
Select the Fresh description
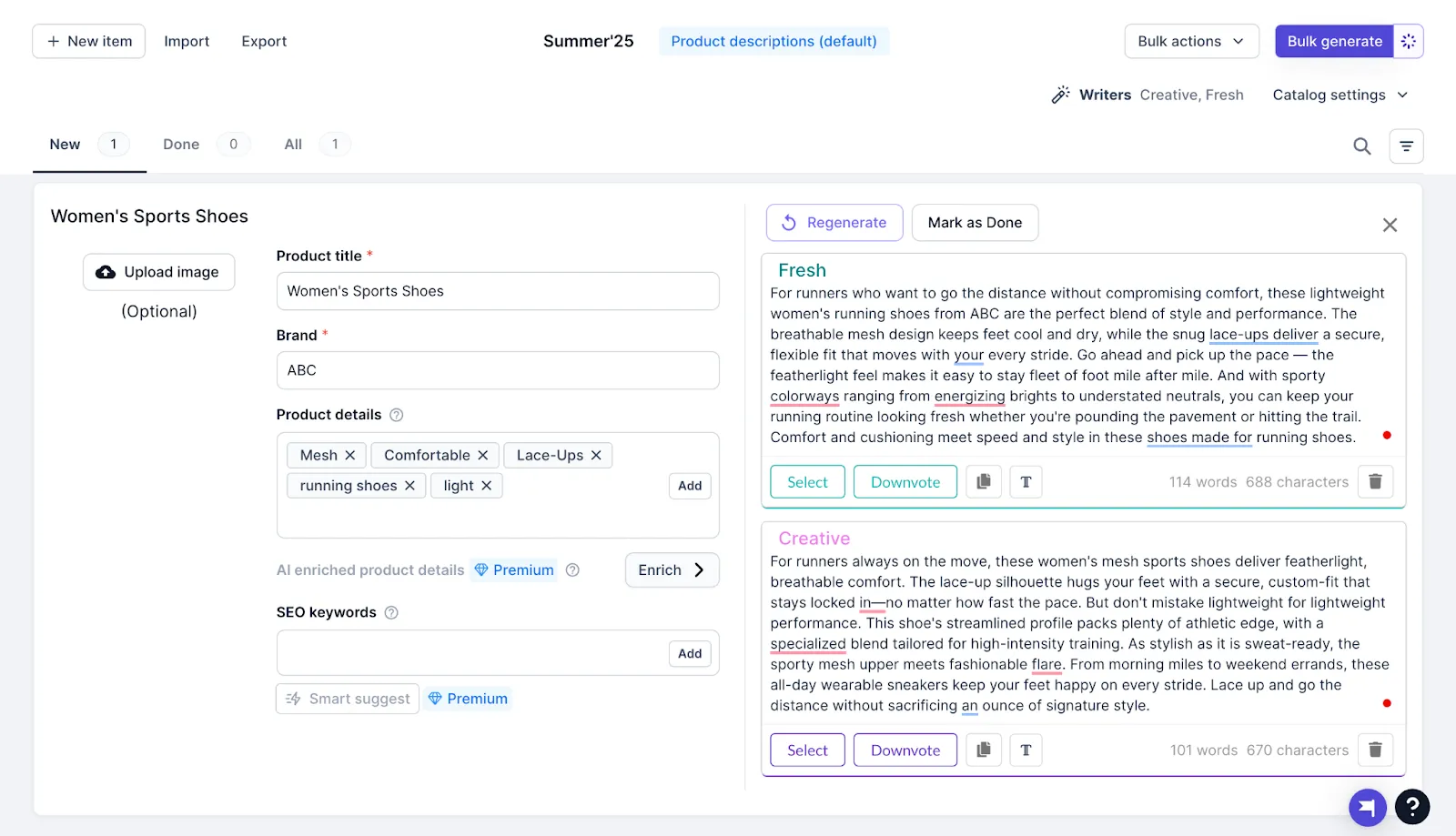coord(807,482)
